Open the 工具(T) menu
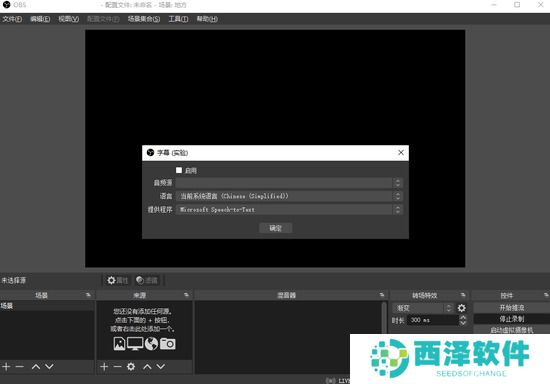Screen dimensions: 550x384 coord(178,19)
